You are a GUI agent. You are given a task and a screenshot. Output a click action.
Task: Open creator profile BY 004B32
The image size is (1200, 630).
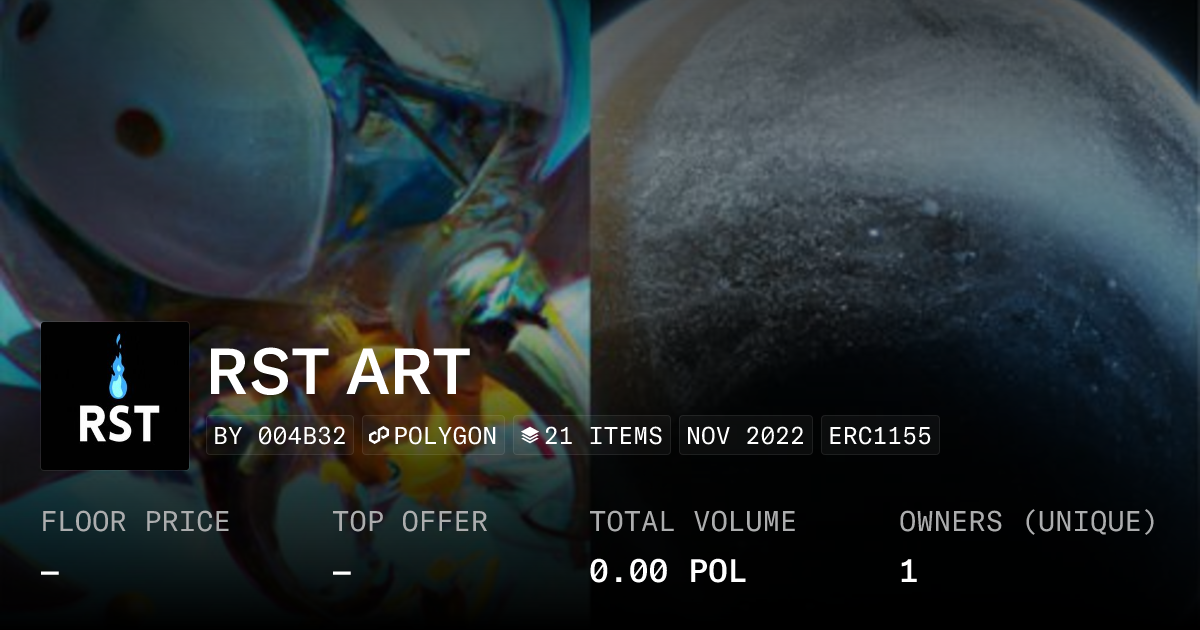(280, 436)
